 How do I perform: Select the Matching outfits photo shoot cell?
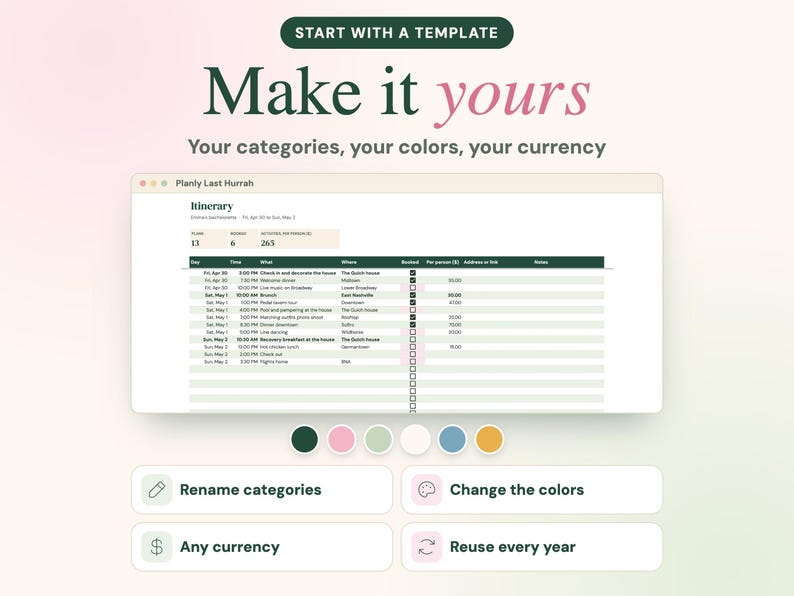[292, 317]
